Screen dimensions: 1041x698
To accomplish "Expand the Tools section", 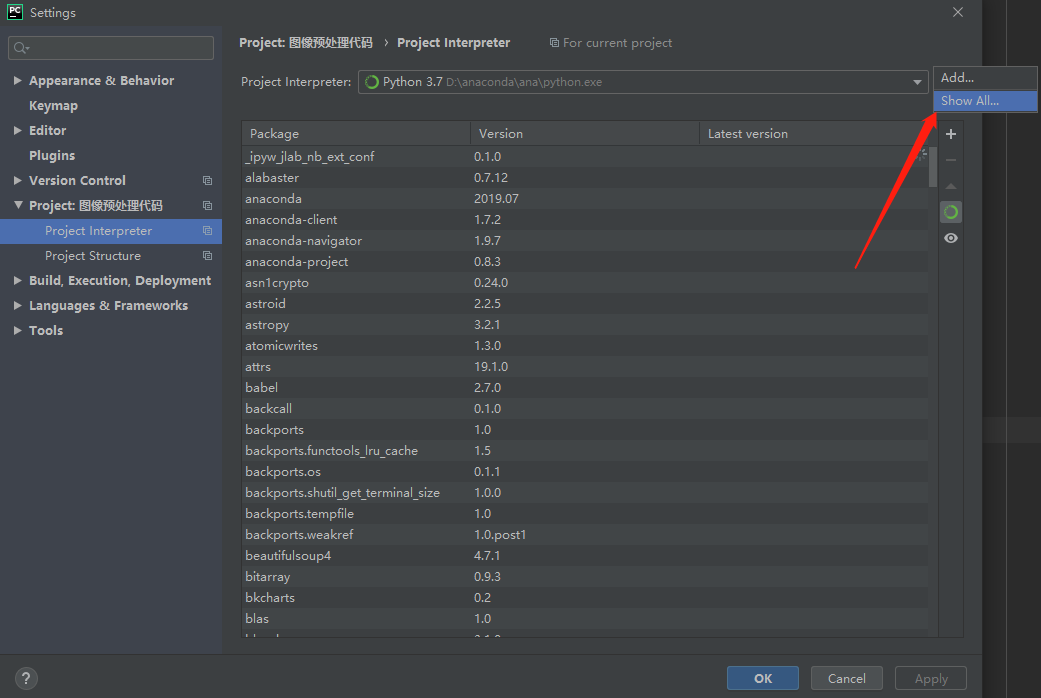I will pyautogui.click(x=18, y=330).
